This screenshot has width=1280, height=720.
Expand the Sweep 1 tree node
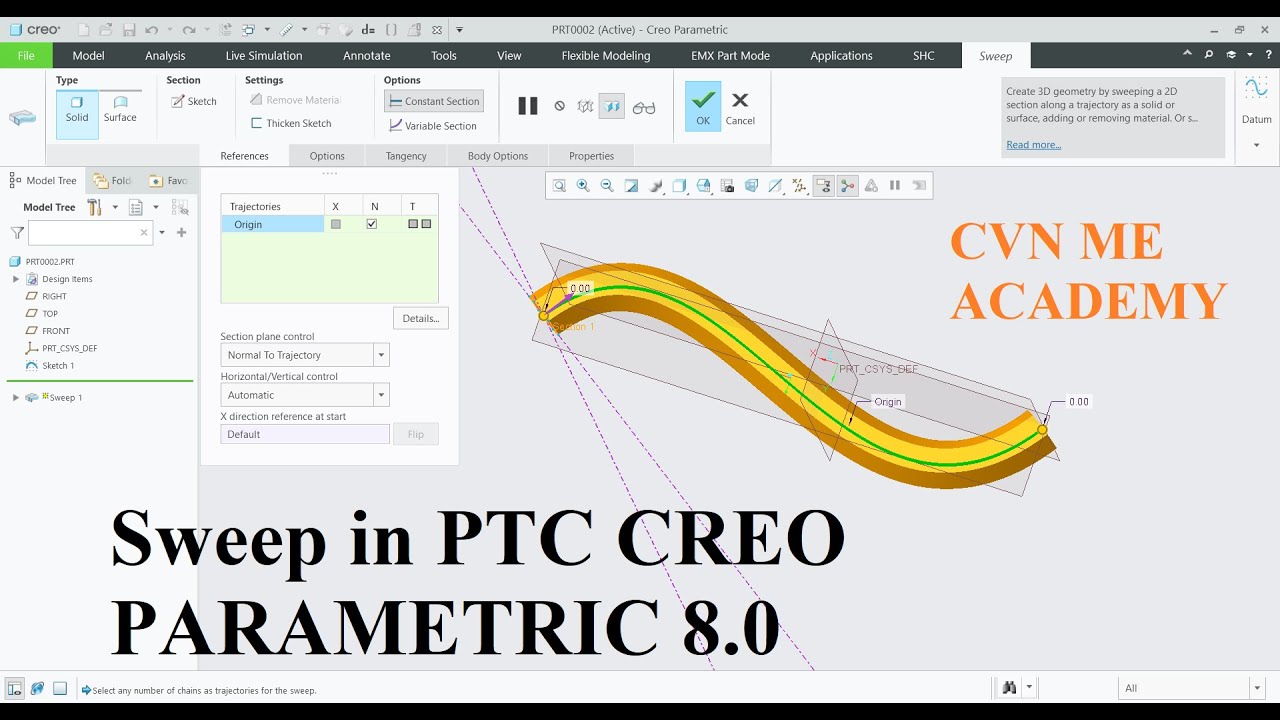pyautogui.click(x=16, y=397)
